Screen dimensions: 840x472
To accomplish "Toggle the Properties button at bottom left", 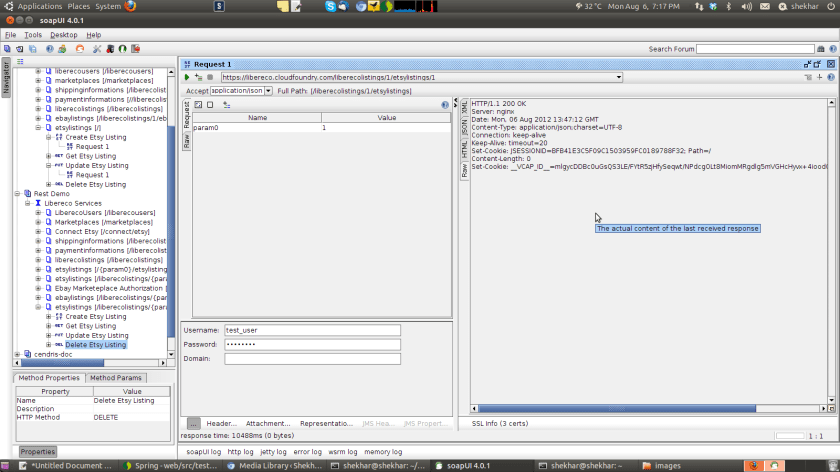I will (38, 452).
